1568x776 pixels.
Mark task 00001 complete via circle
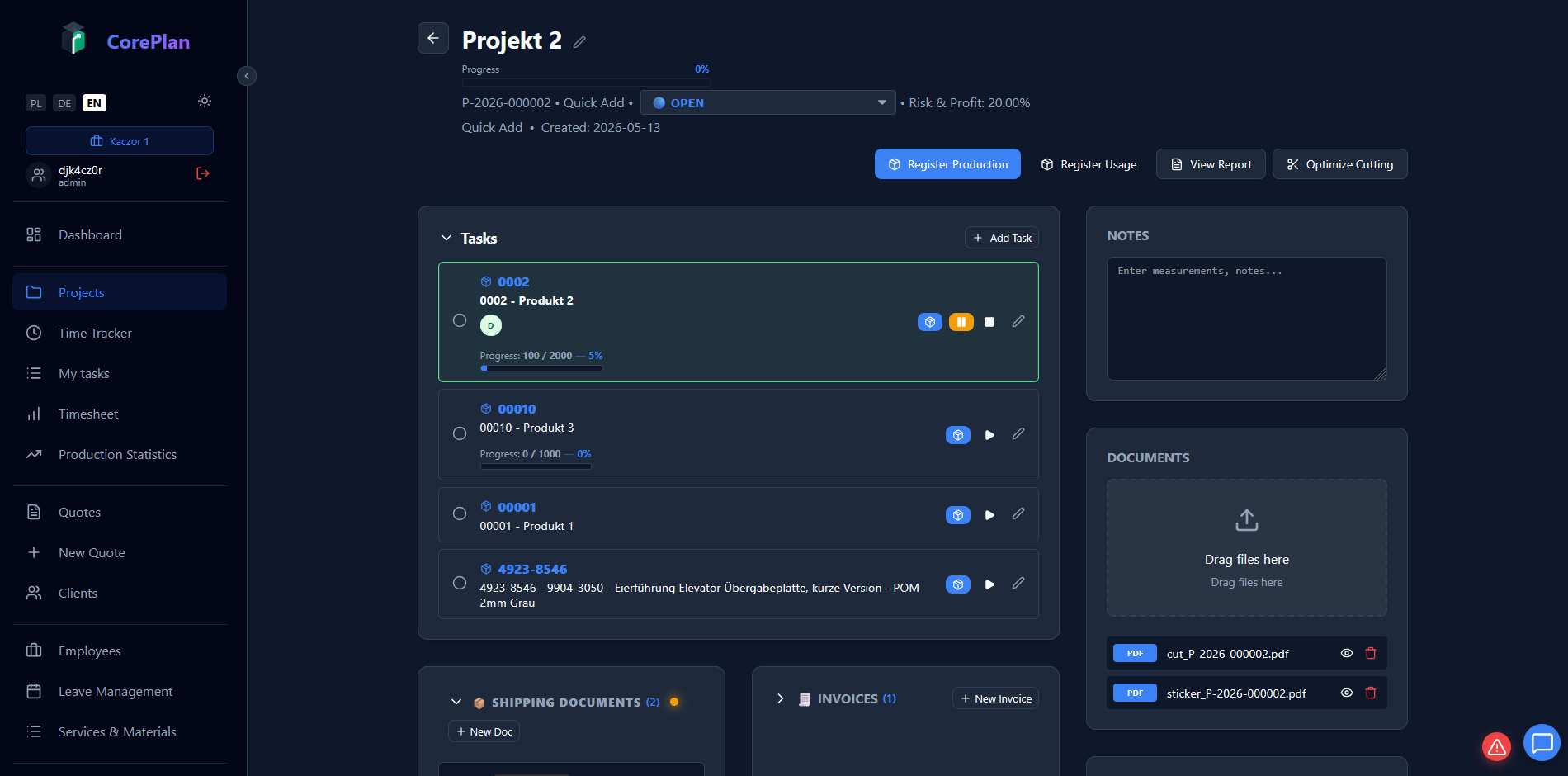460,513
